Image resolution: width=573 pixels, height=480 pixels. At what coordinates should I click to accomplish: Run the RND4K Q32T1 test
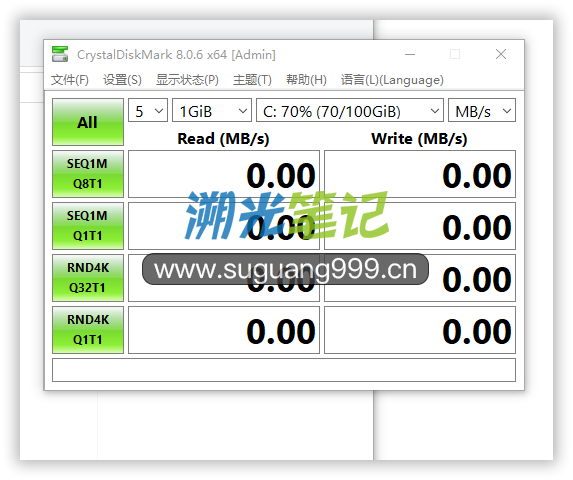click(88, 278)
